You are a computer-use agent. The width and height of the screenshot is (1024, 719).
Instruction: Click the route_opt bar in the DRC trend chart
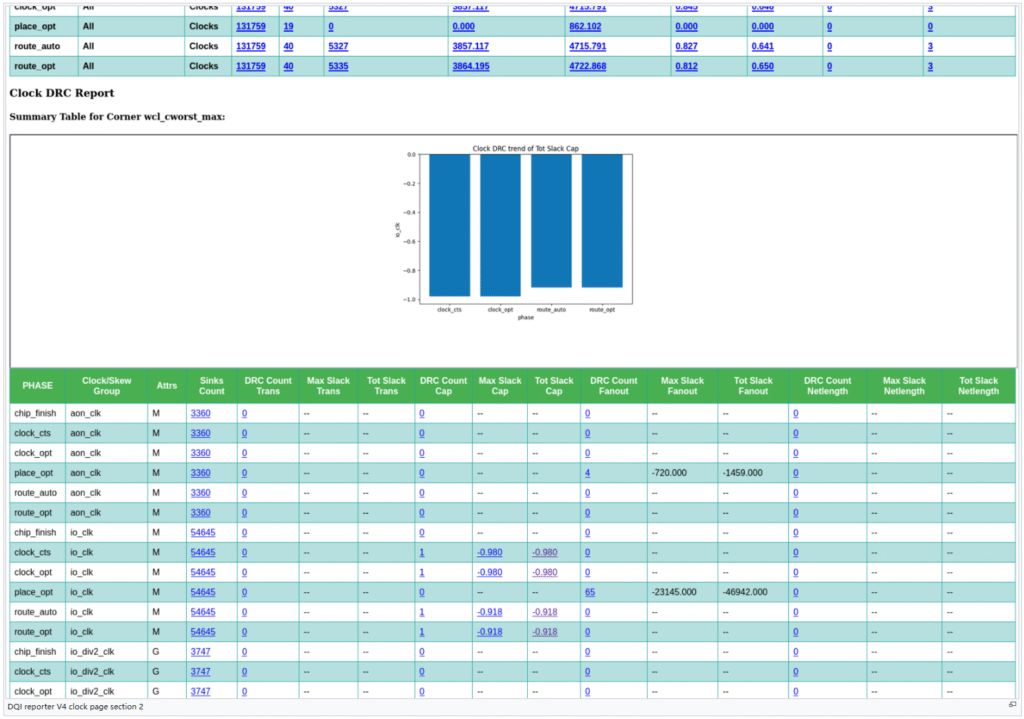[602, 221]
